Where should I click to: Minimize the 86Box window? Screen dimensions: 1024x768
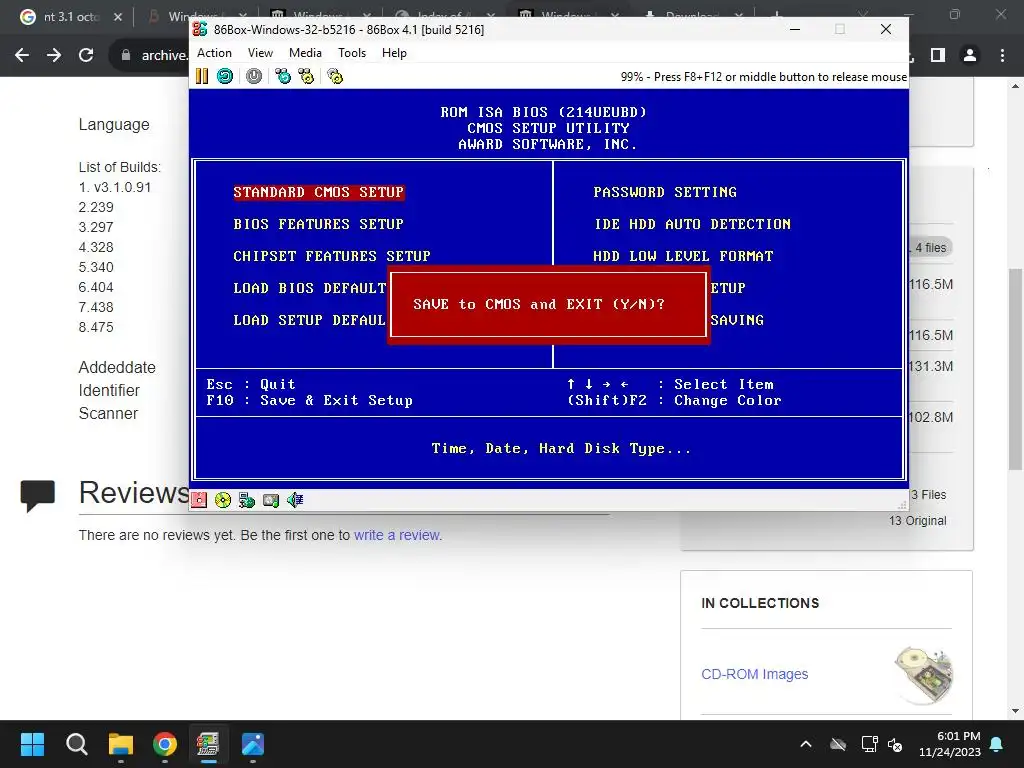[795, 29]
